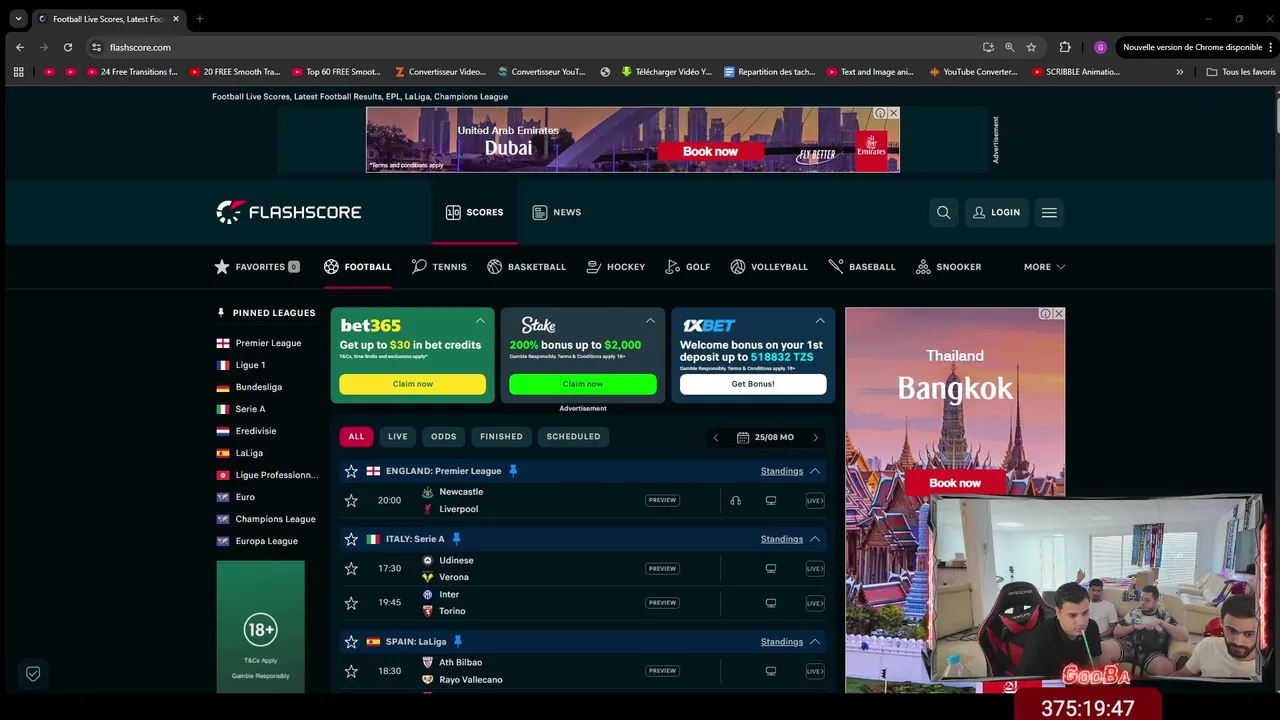Viewport: 1280px width, 720px height.
Task: Click the LOGIN button
Action: (996, 212)
